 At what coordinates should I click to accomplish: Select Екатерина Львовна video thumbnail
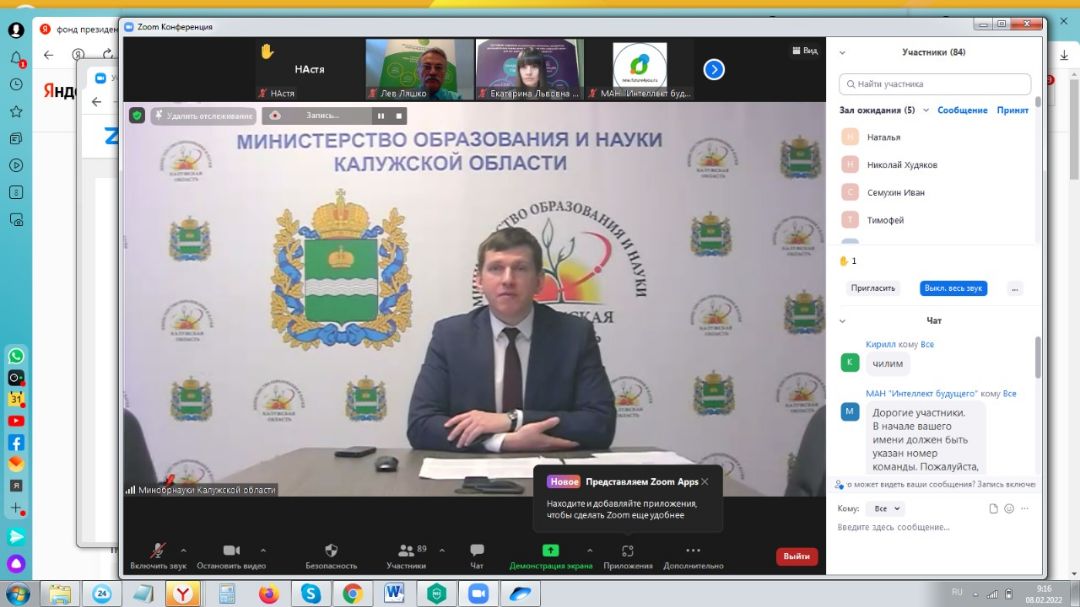tap(529, 70)
